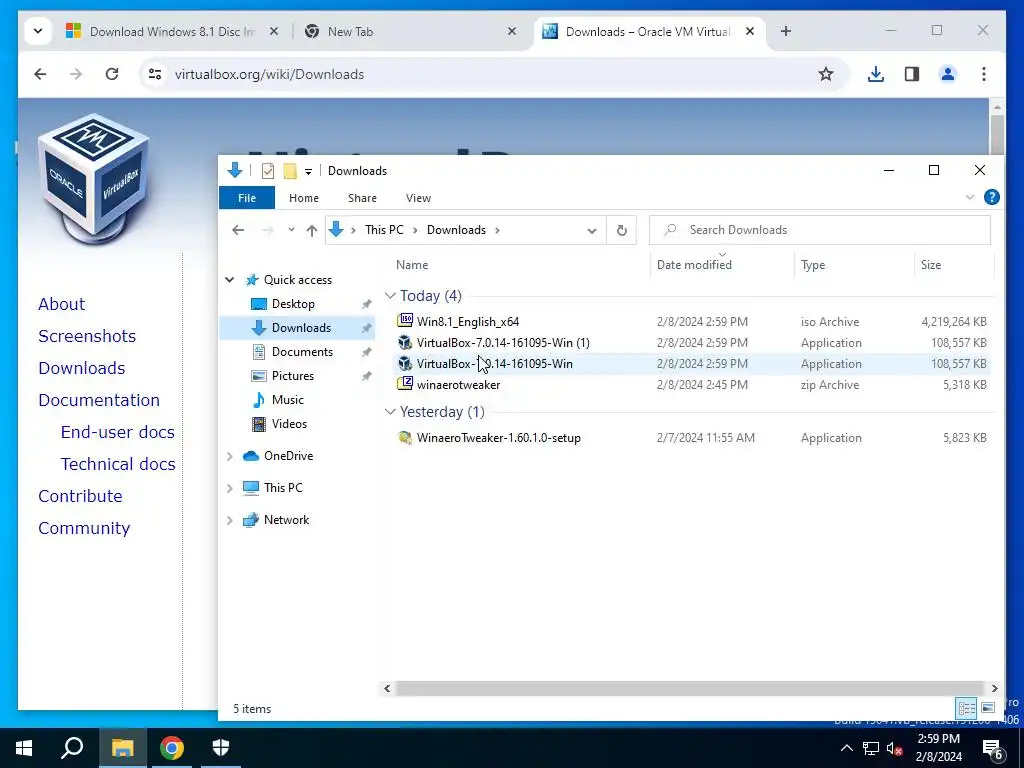Open the Documentation link
The width and height of the screenshot is (1024, 768).
pyautogui.click(x=99, y=400)
